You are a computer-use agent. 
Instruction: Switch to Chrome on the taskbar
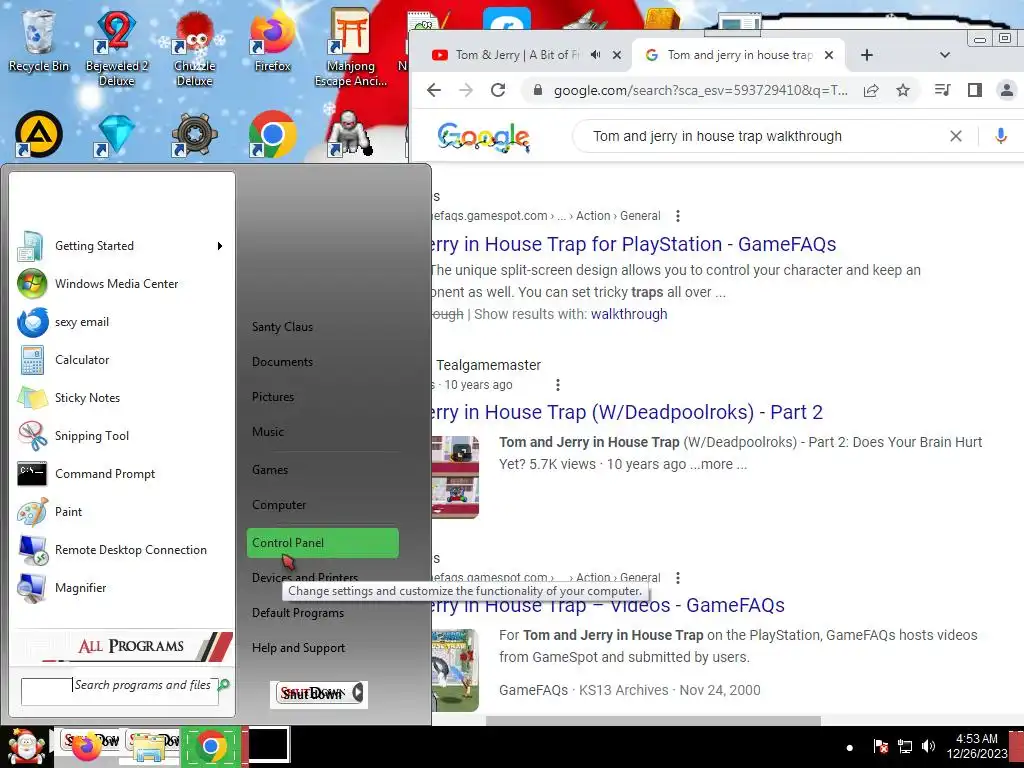[x=210, y=746]
